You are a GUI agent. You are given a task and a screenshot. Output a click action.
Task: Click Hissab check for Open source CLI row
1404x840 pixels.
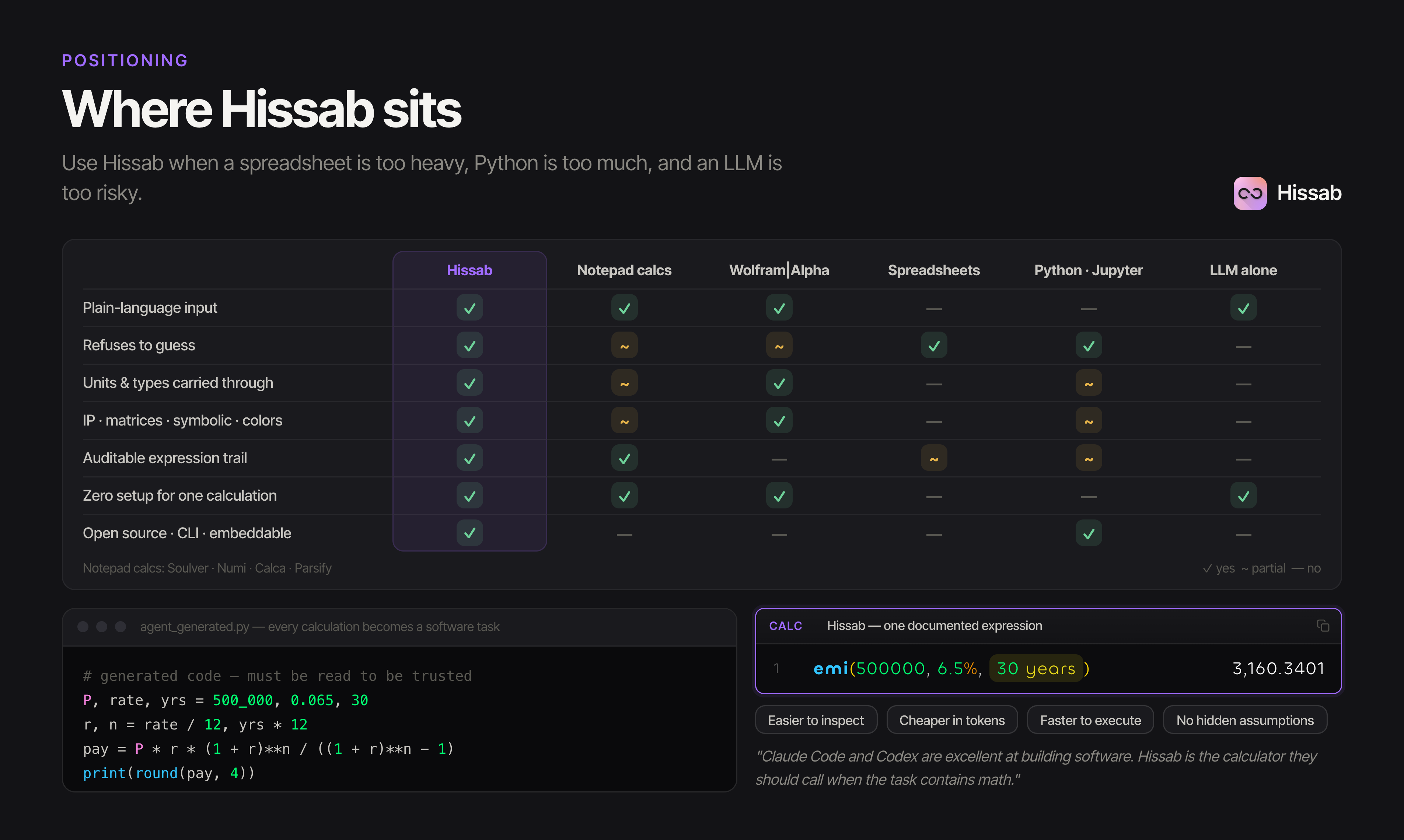pyautogui.click(x=469, y=533)
